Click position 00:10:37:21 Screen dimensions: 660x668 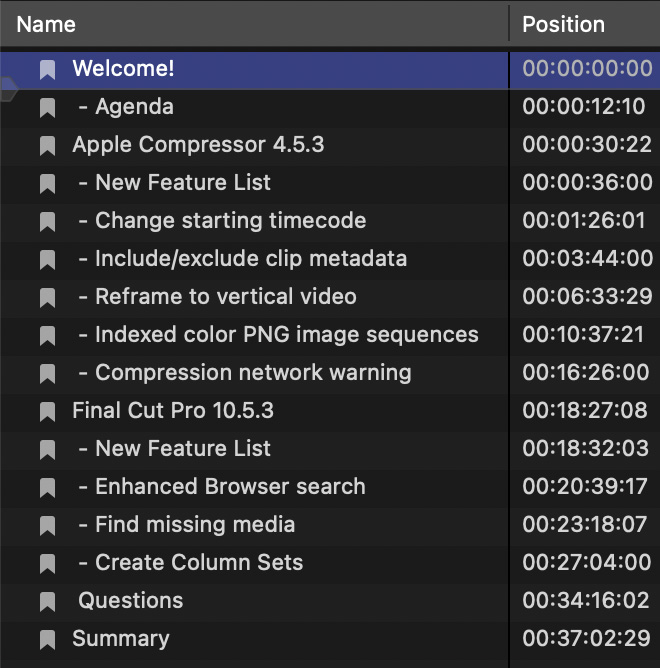pos(583,334)
